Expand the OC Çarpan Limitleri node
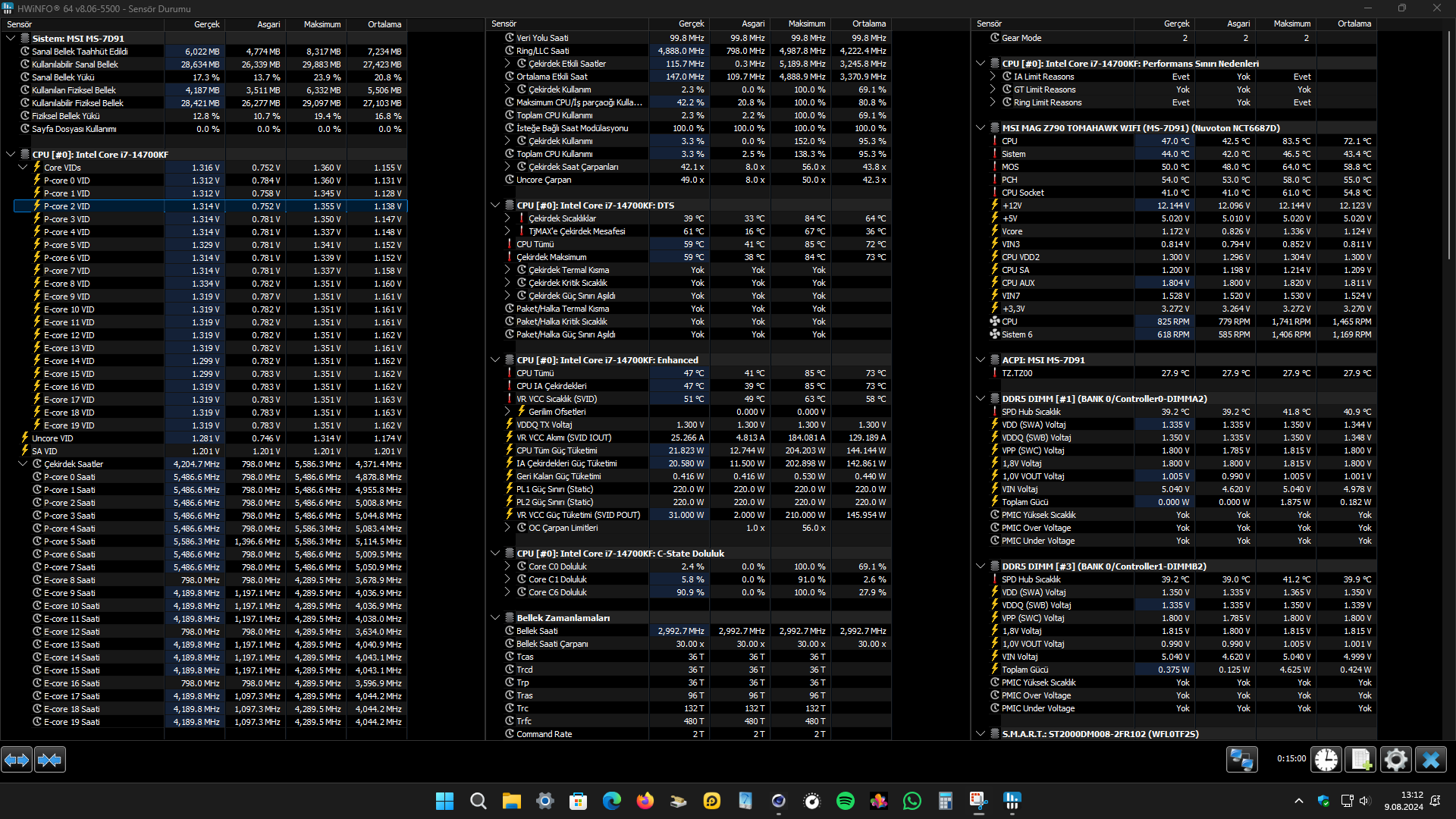1456x819 pixels. pos(508,528)
